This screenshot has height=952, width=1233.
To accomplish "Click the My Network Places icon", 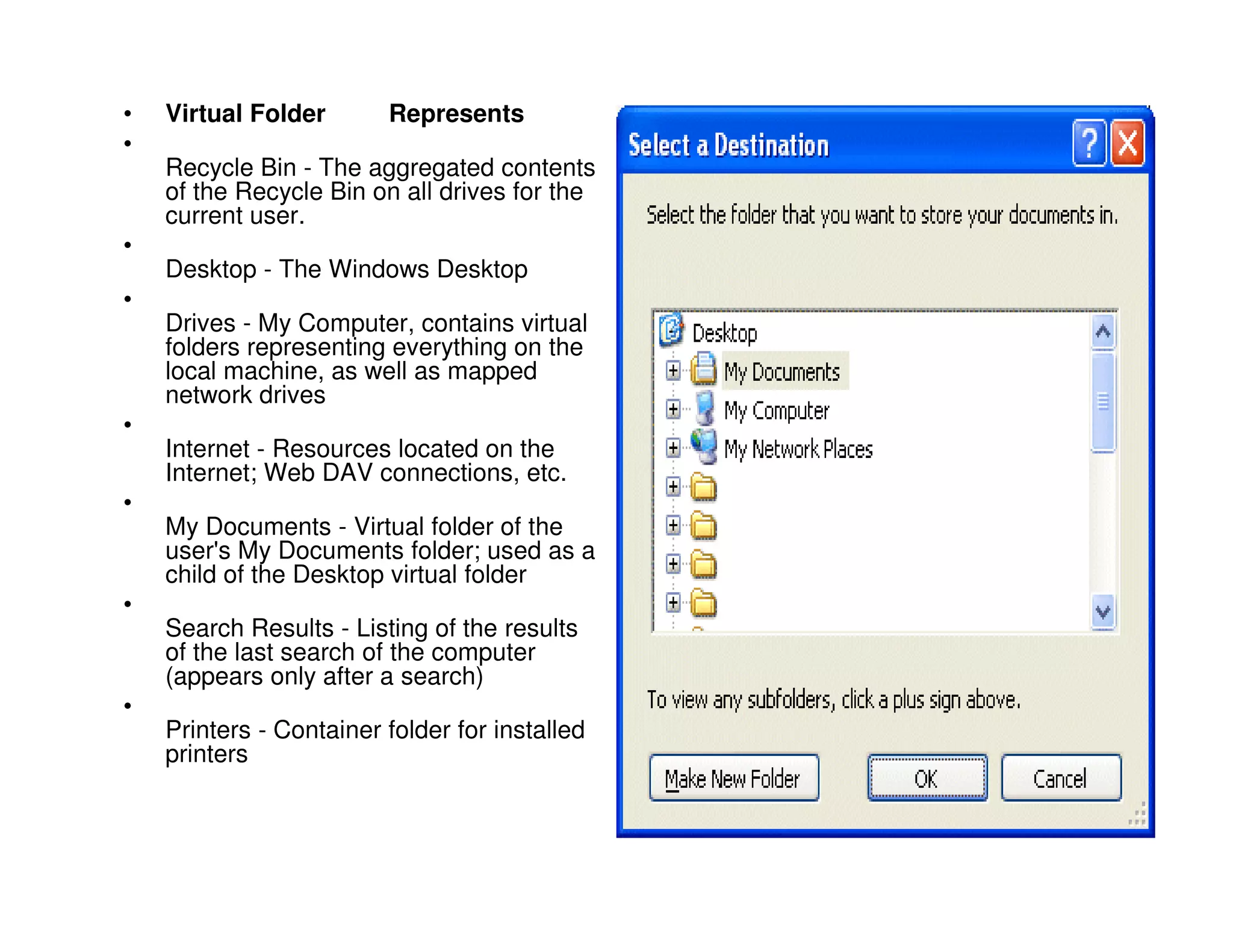I will pos(704,447).
